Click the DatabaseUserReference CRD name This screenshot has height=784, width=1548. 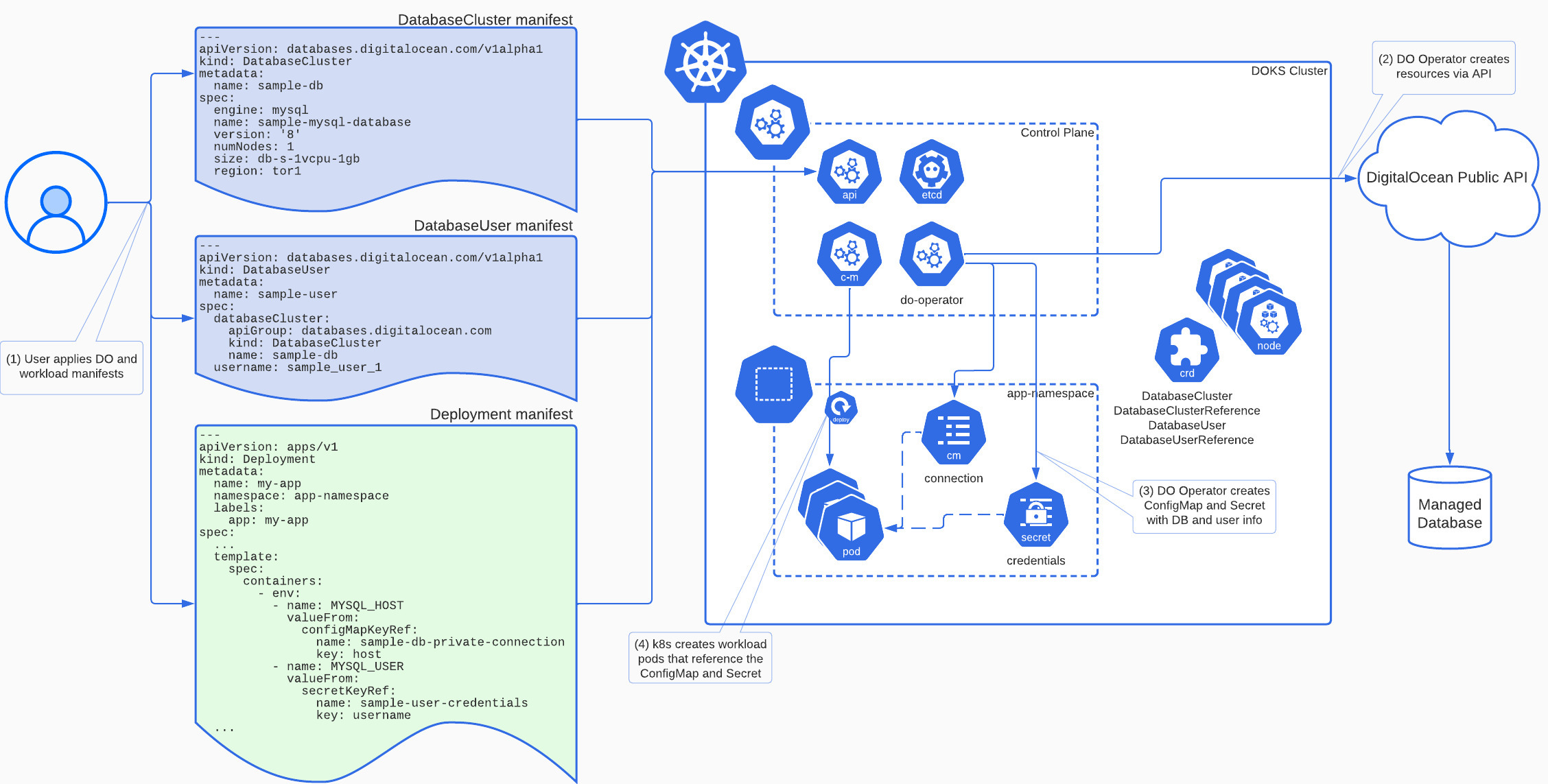pos(1187,440)
